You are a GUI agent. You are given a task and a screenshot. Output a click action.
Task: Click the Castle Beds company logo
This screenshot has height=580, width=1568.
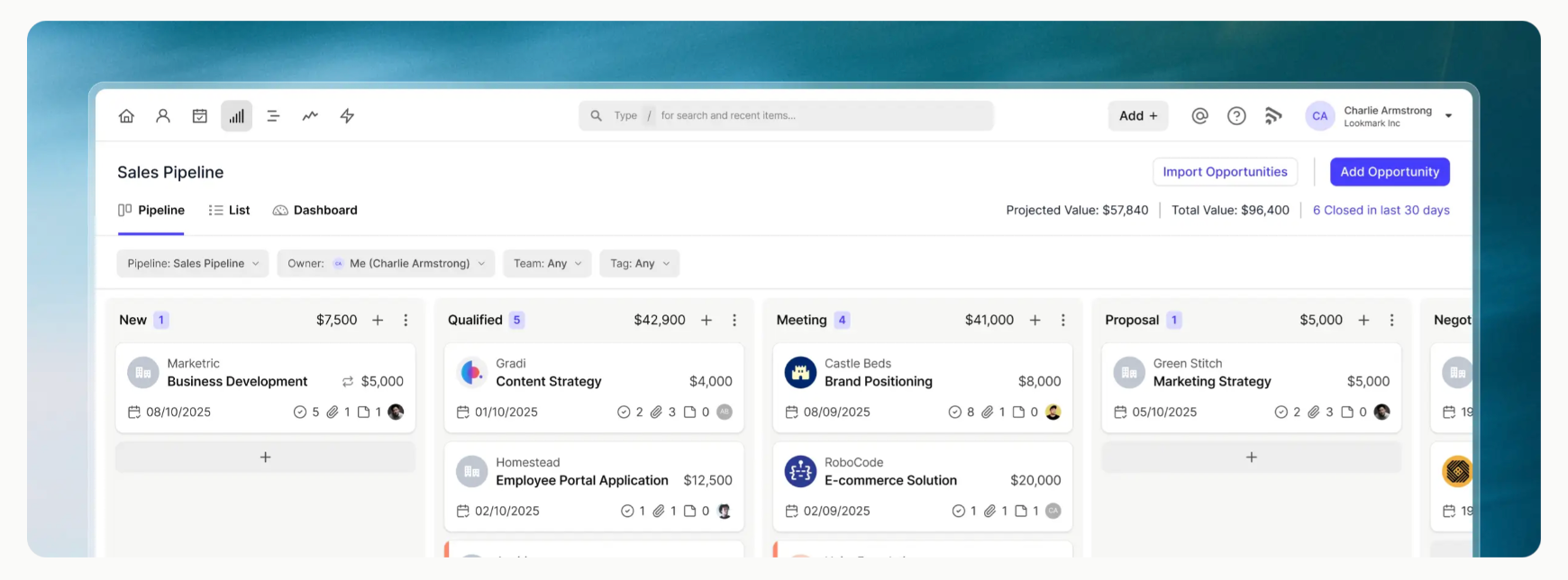point(800,373)
